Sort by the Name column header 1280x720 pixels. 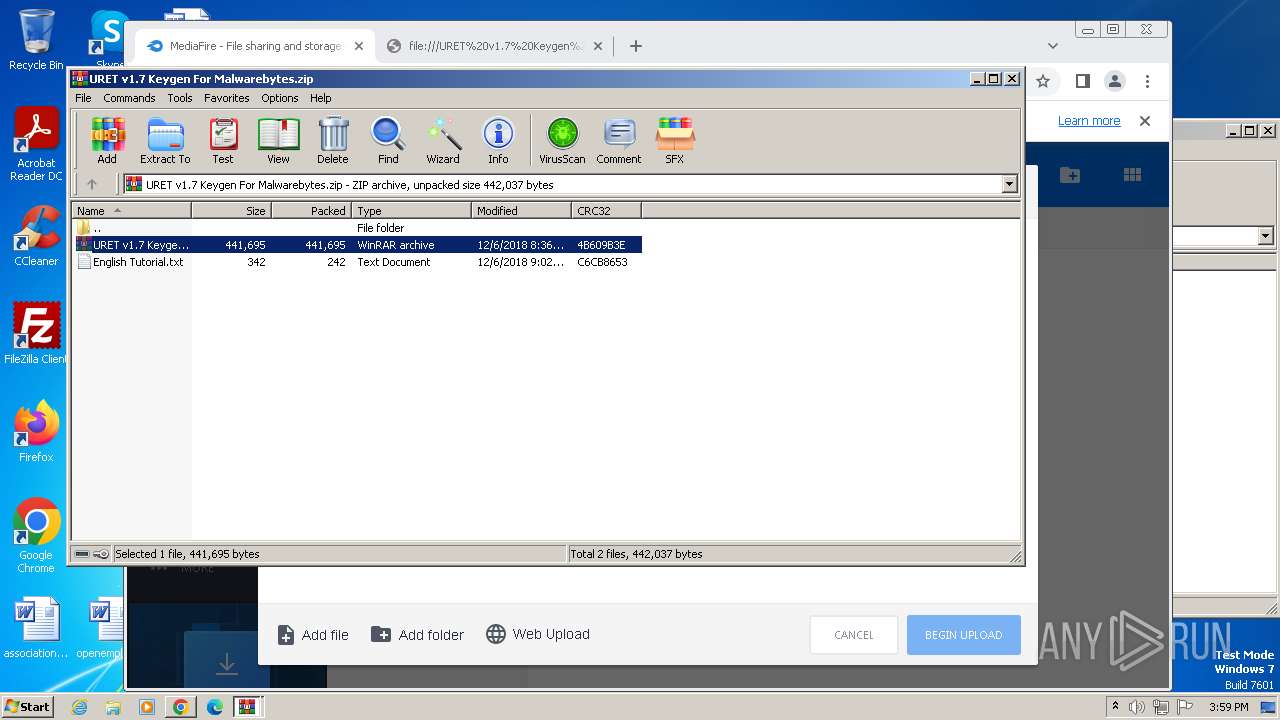pos(131,210)
